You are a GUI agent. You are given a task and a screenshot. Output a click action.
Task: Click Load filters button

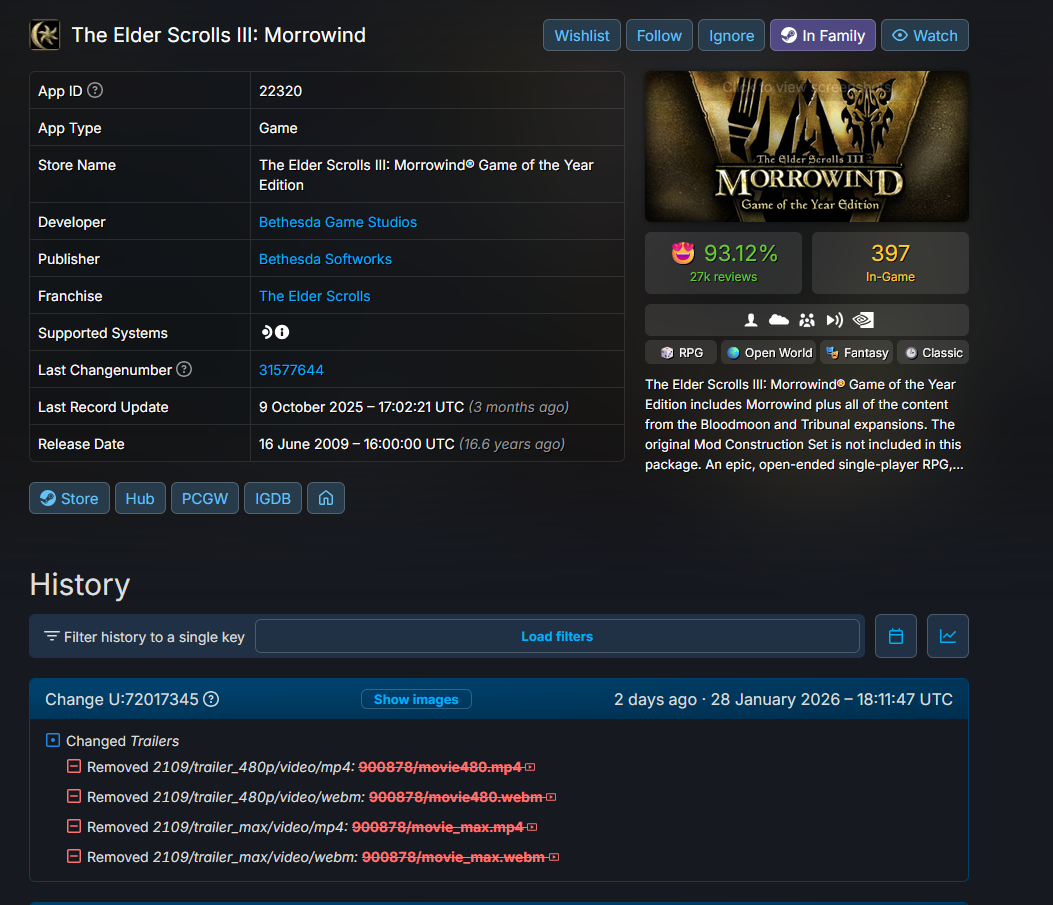557,636
